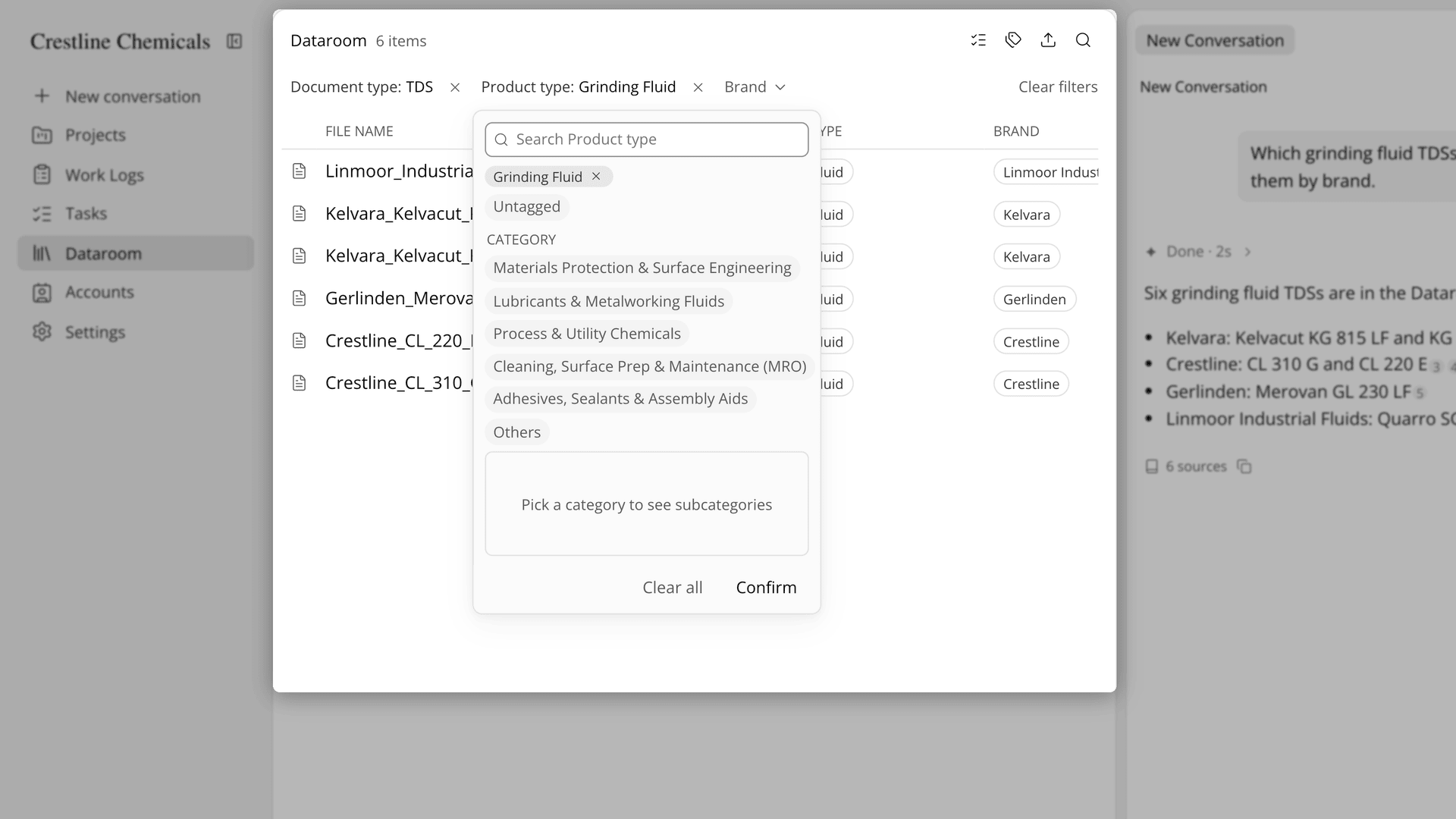Viewport: 1456px width, 819px height.
Task: Click document icon of Linmoor_Industrial file
Action: click(x=300, y=171)
